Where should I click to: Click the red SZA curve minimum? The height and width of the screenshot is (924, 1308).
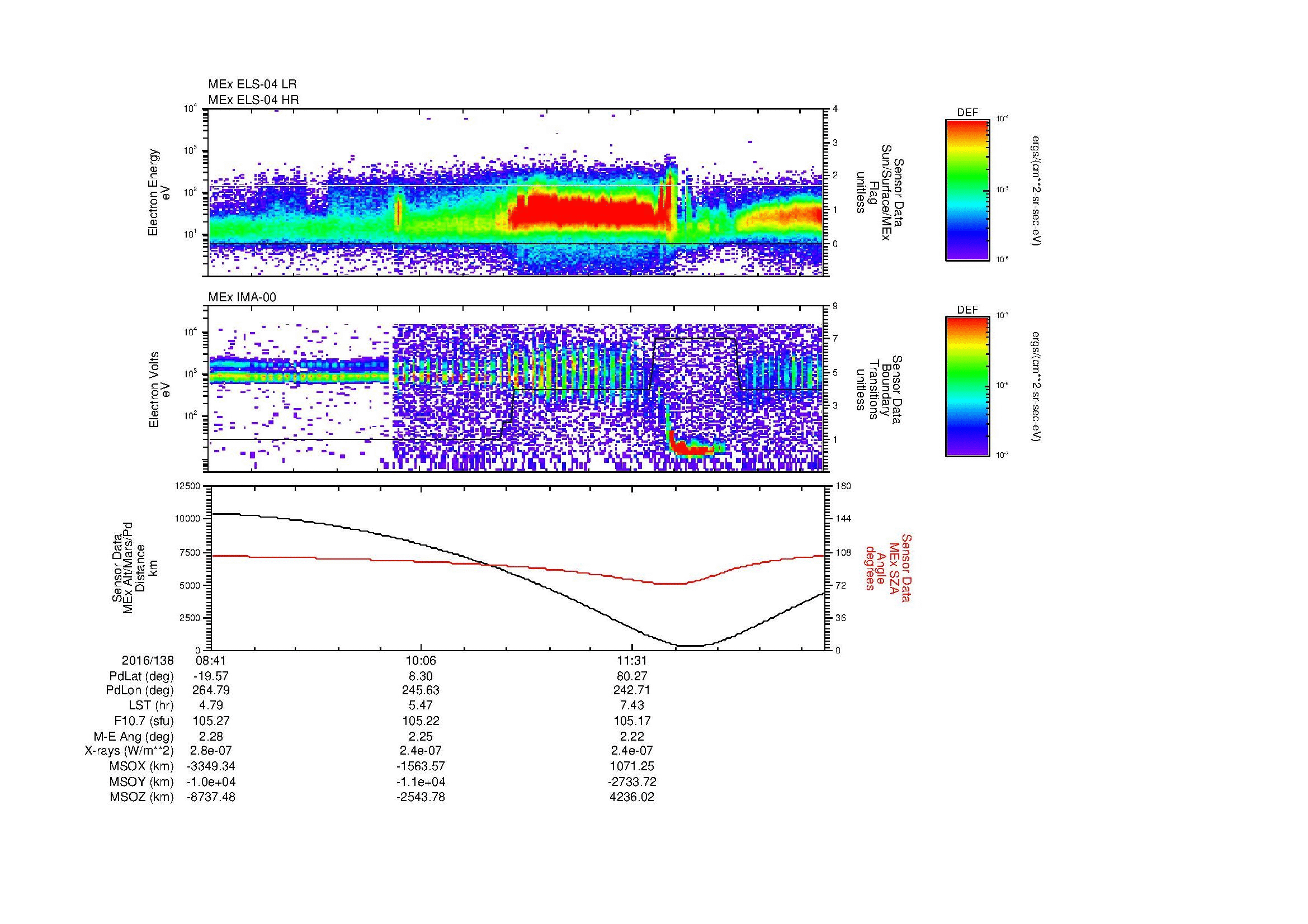coord(669,584)
